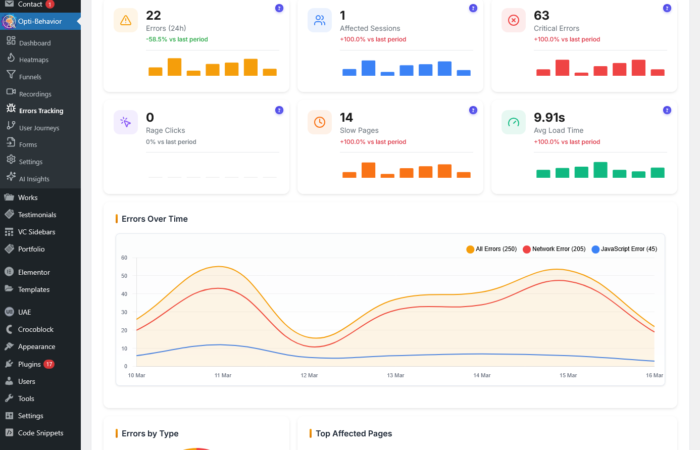Select Dashboard in Opti-Behavior submenu
Viewport: 700px width, 450px height.
(x=34, y=43)
